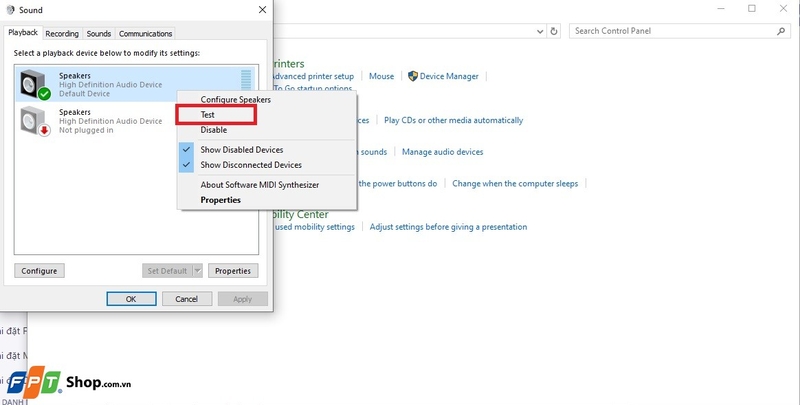Open Play CDs or other media automatically

pyautogui.click(x=454, y=120)
